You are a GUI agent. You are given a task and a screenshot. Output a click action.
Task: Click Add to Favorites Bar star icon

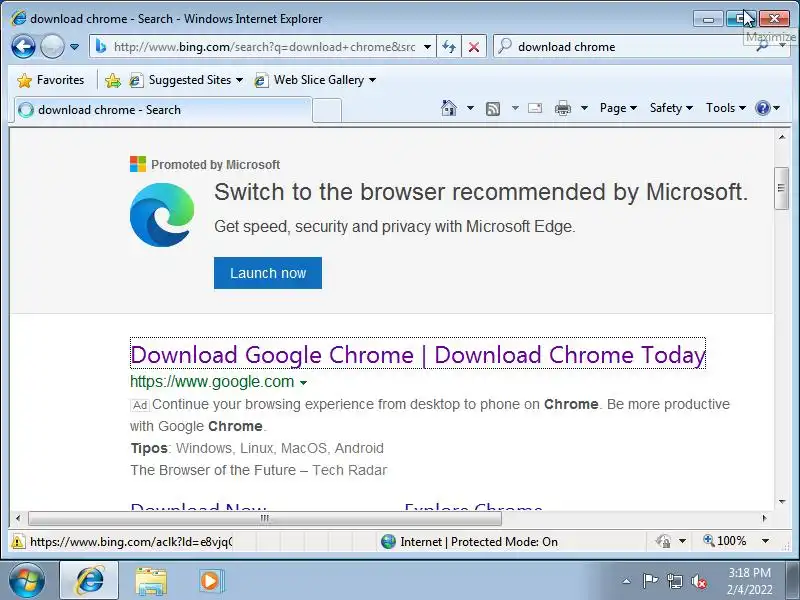(x=112, y=80)
